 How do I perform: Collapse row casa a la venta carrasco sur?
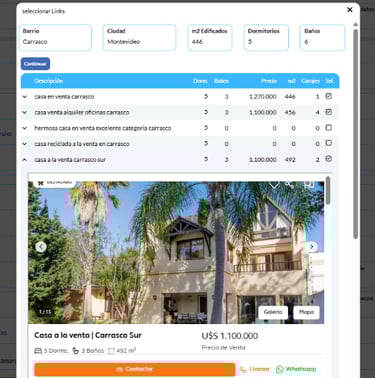[x=24, y=160]
